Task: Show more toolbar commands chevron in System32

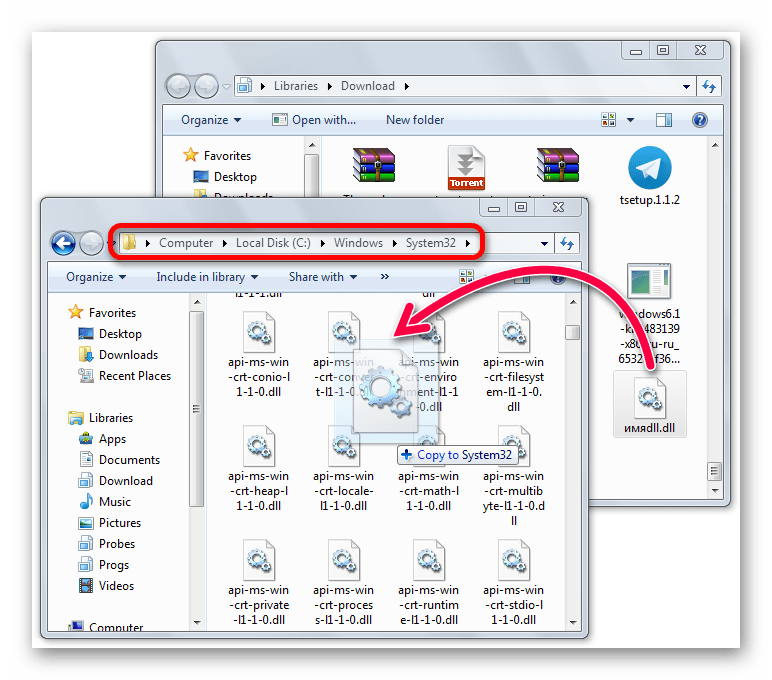Action: [x=385, y=277]
